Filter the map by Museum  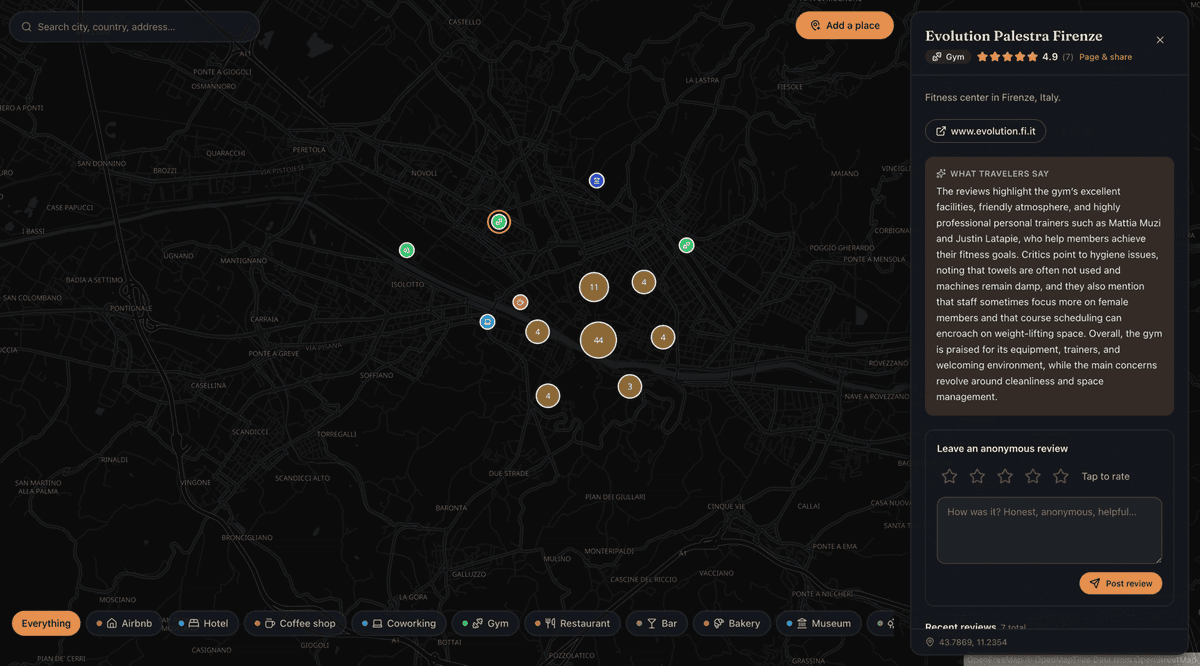(818, 623)
